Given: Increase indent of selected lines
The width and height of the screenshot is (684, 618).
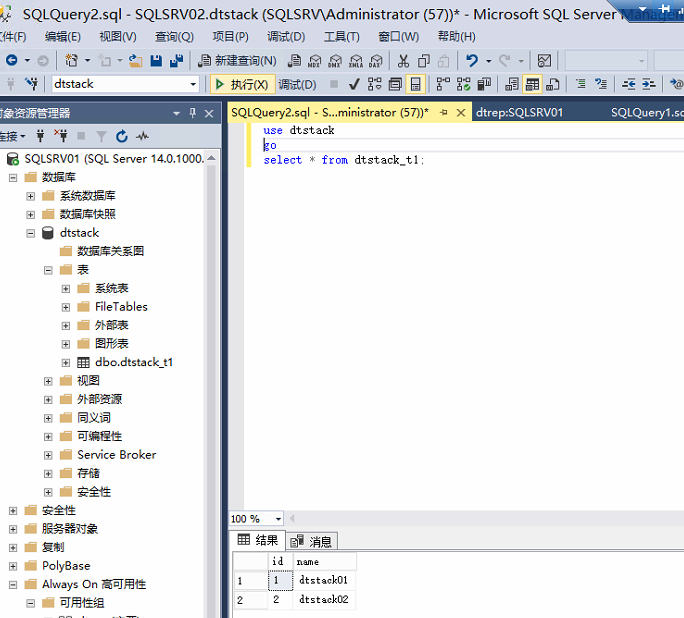Looking at the screenshot, I should click(649, 84).
